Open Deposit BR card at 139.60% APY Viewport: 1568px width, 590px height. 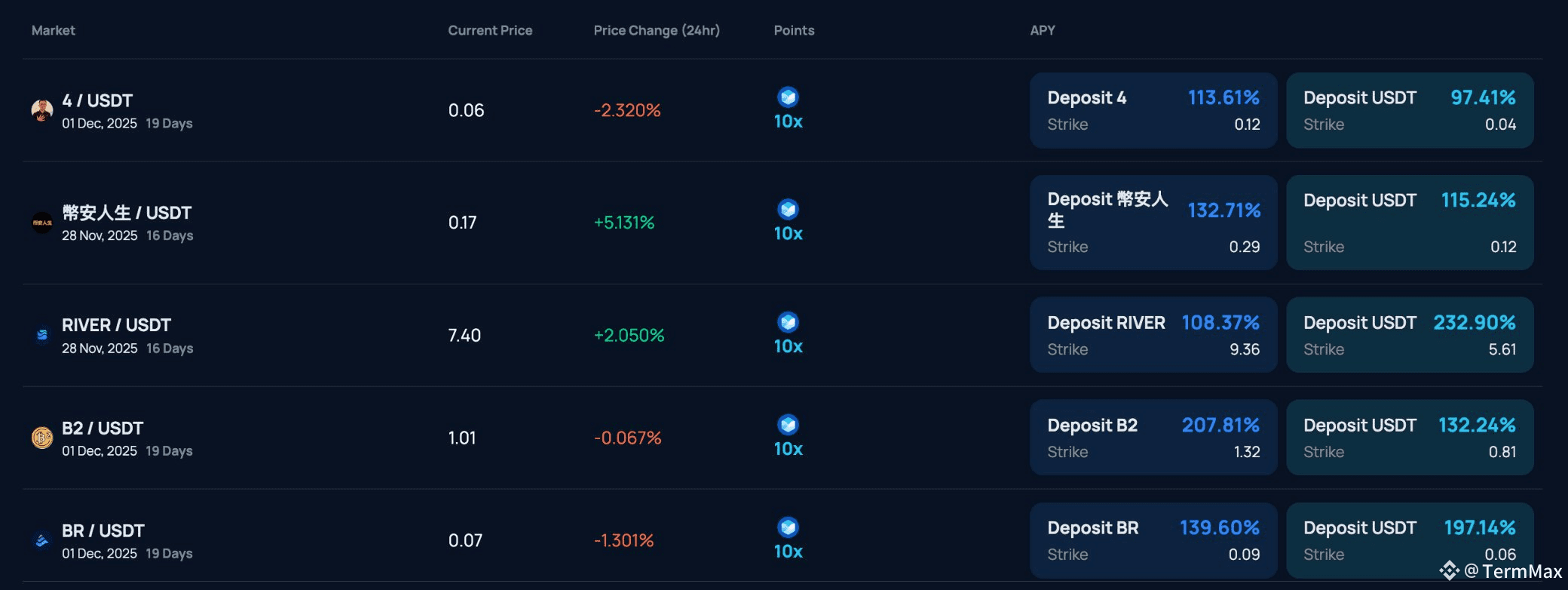(1153, 540)
